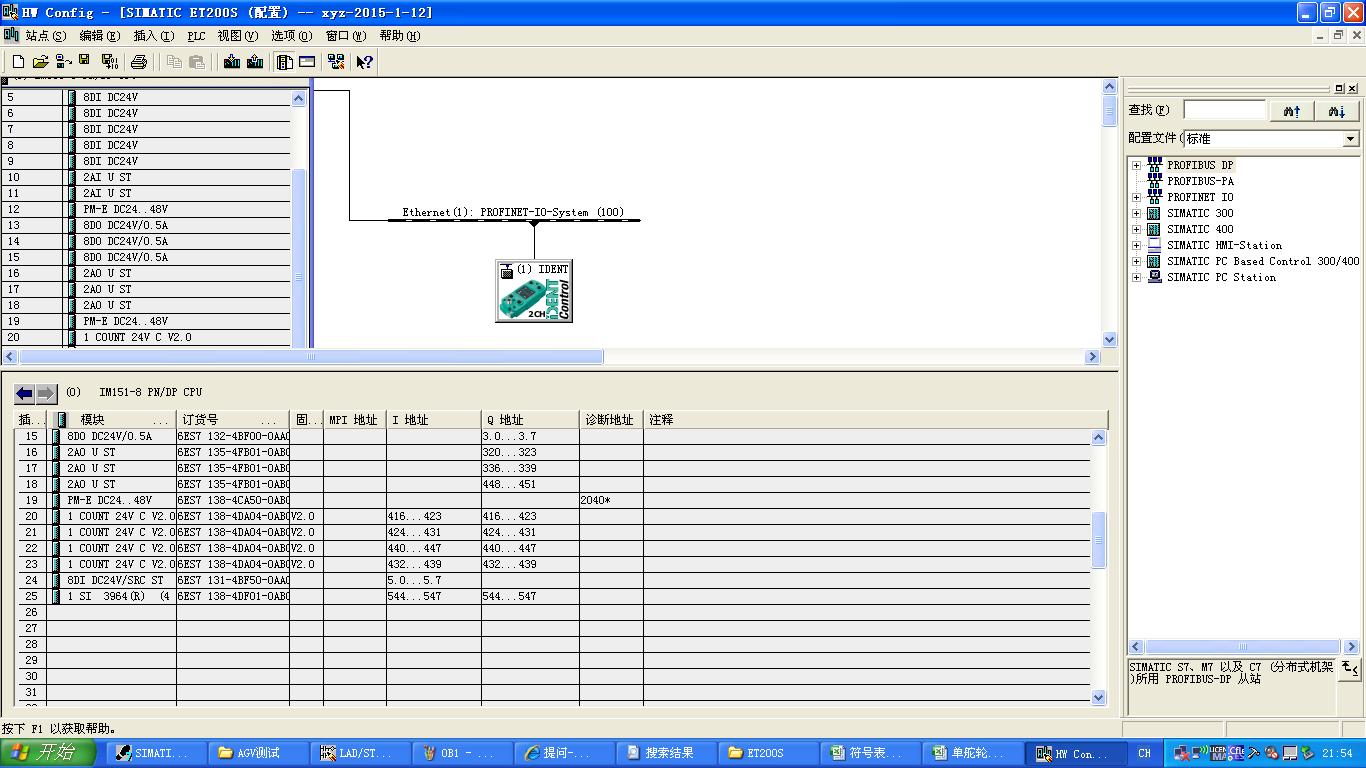Click the Open station folder icon
This screenshot has width=1366, height=768.
tap(41, 62)
